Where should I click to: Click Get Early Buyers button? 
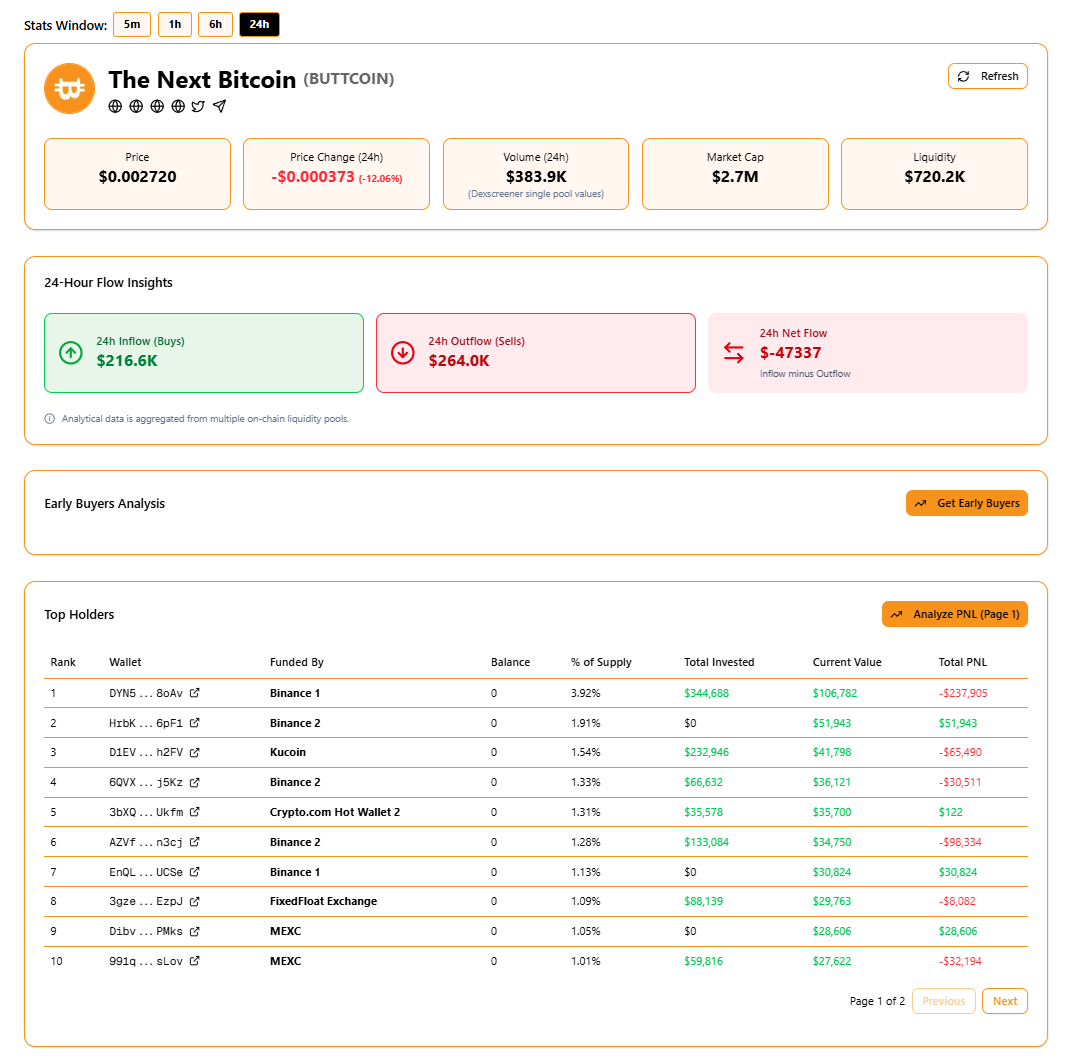[967, 504]
